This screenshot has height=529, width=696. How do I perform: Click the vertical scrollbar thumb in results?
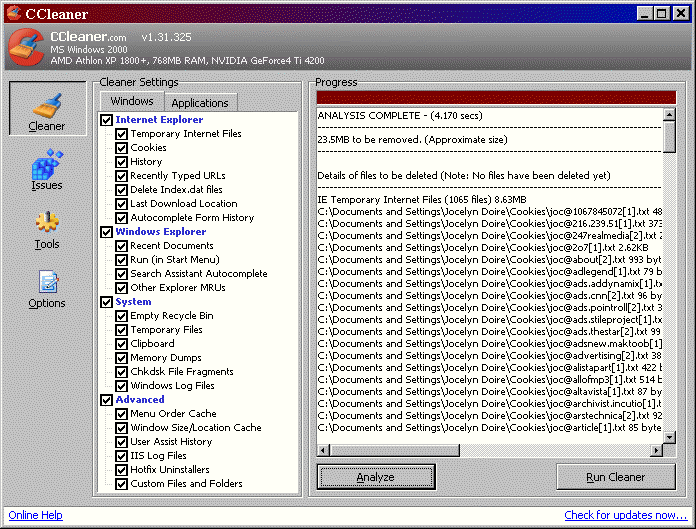point(669,137)
